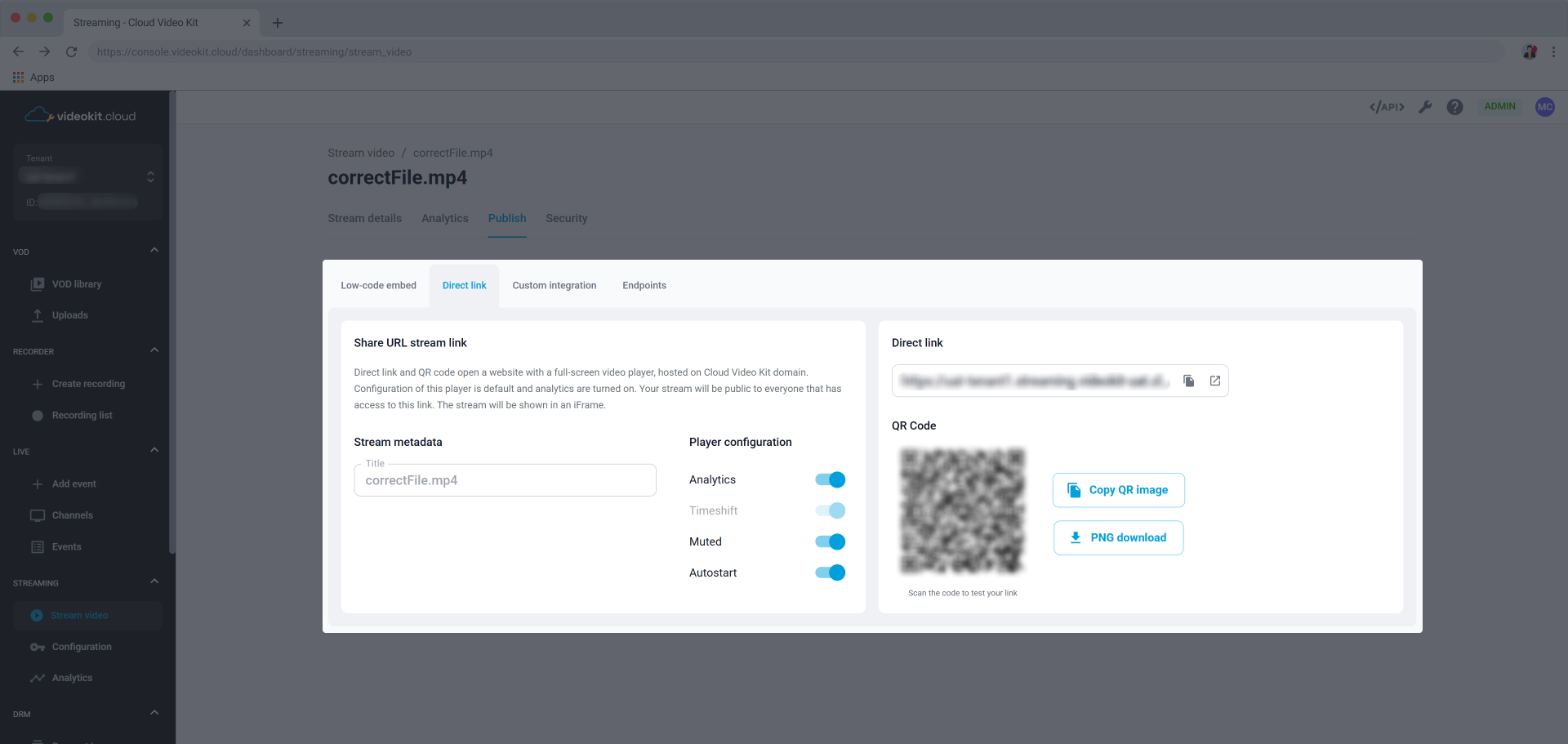Image resolution: width=1568 pixels, height=744 pixels.
Task: Toggle the Analytics player switch
Action: pyautogui.click(x=831, y=480)
